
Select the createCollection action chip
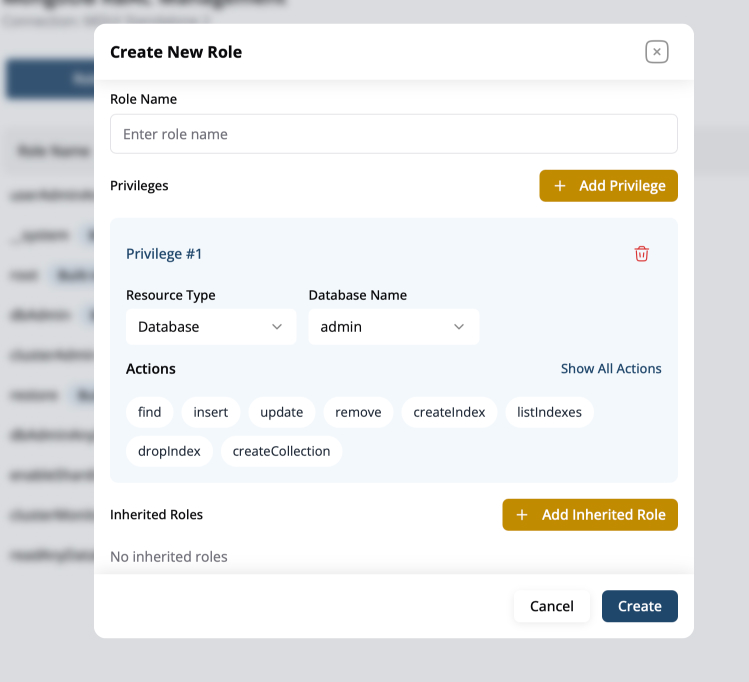point(281,451)
